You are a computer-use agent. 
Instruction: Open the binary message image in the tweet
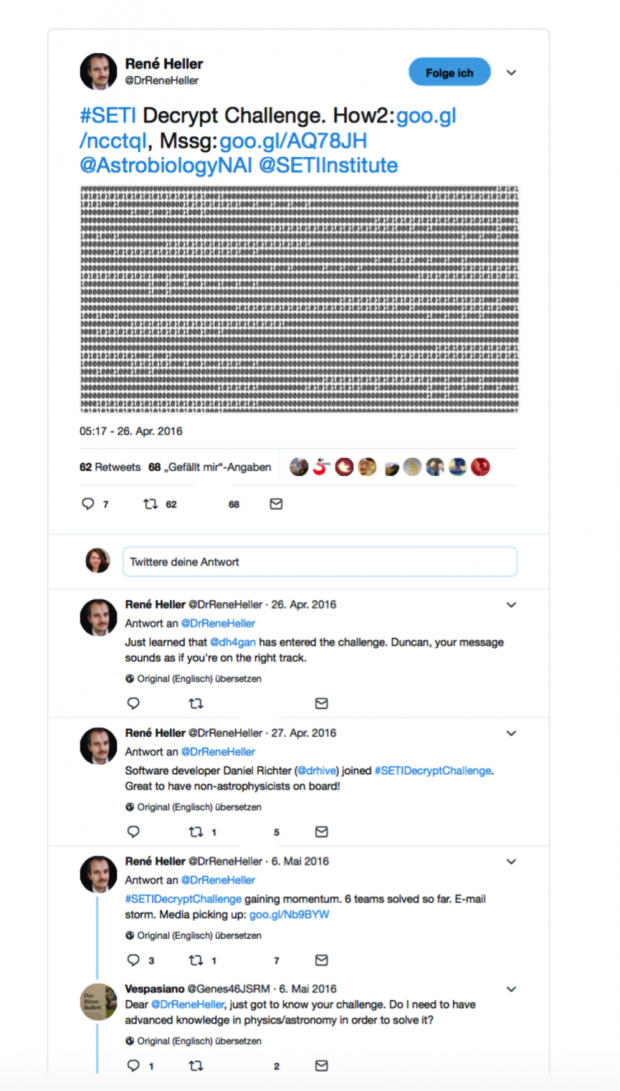tap(299, 299)
